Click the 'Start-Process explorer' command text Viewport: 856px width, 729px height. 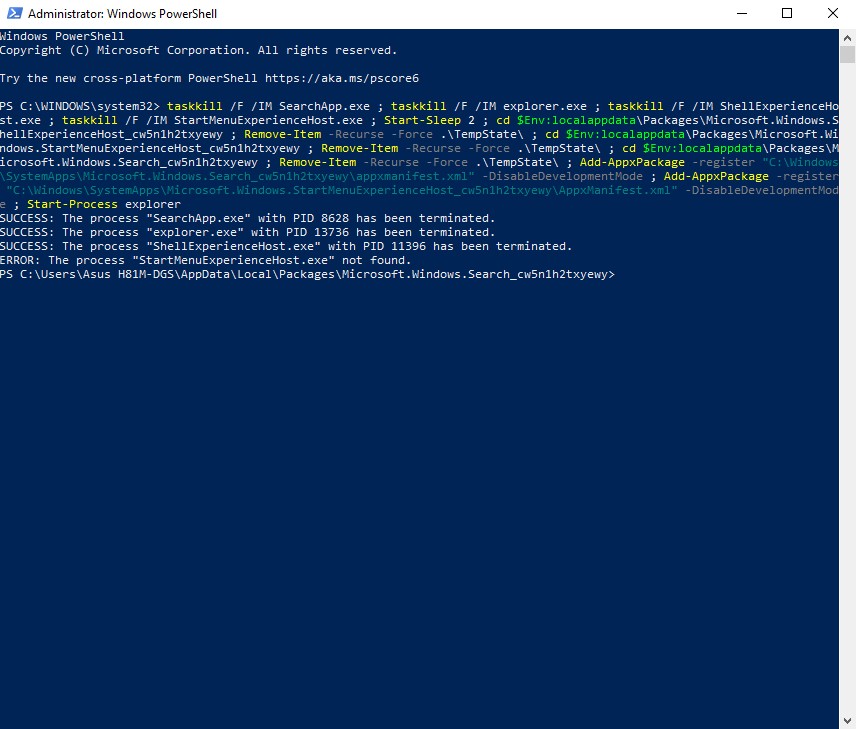tap(104, 204)
